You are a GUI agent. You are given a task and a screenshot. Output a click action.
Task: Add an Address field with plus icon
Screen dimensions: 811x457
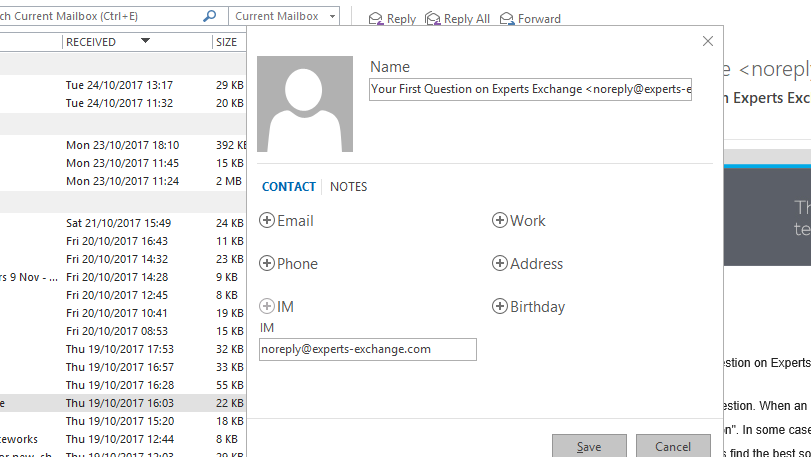(500, 263)
